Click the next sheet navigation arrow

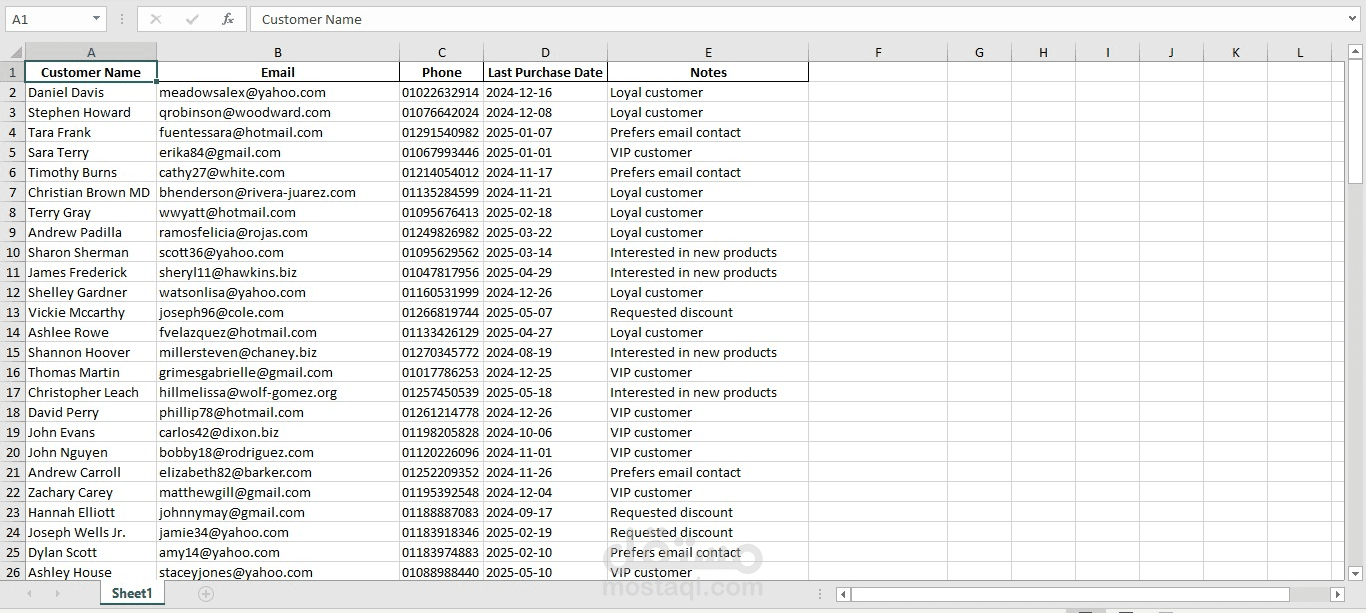[x=57, y=594]
